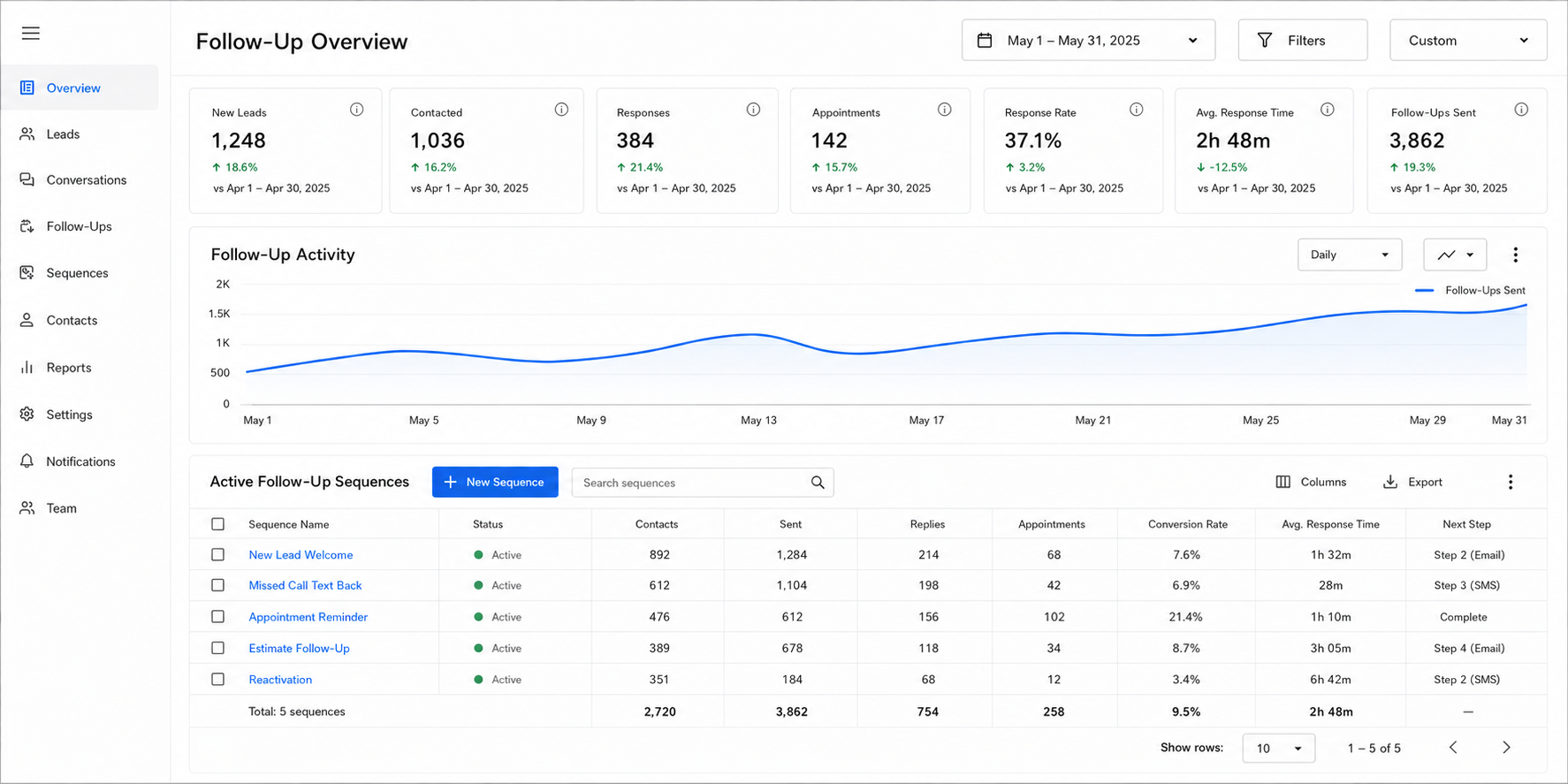The width and height of the screenshot is (1568, 784).
Task: Open the Filters button
Action: [1303, 41]
